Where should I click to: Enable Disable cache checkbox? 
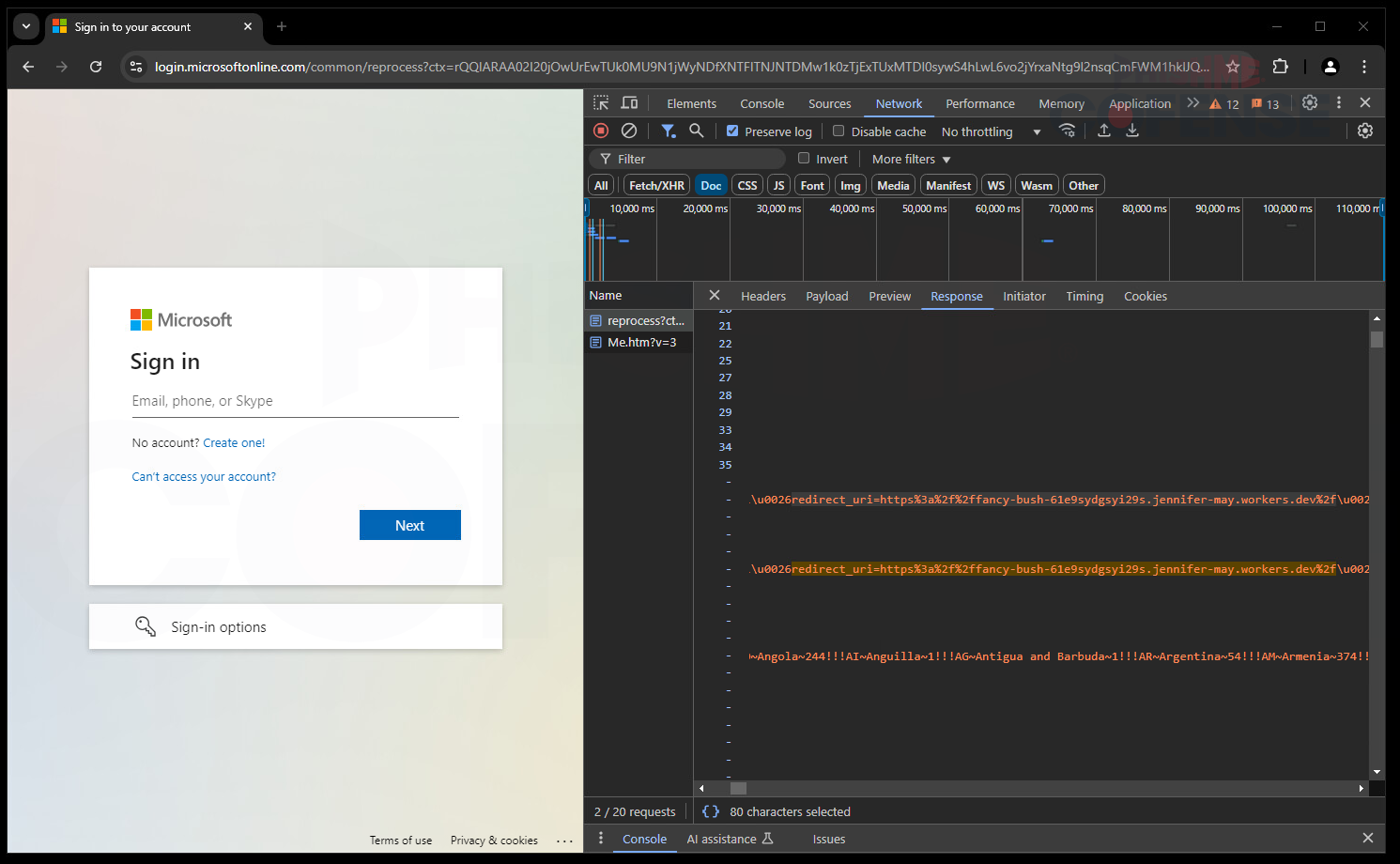coord(838,131)
